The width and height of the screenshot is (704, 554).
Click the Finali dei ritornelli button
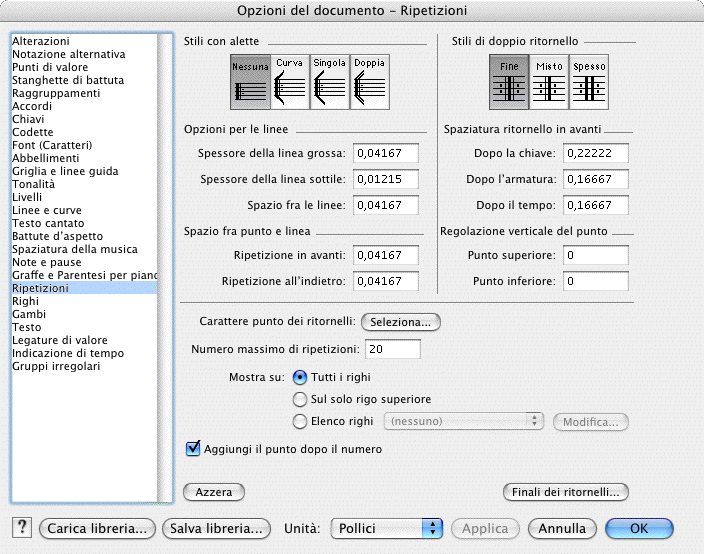(x=565, y=492)
